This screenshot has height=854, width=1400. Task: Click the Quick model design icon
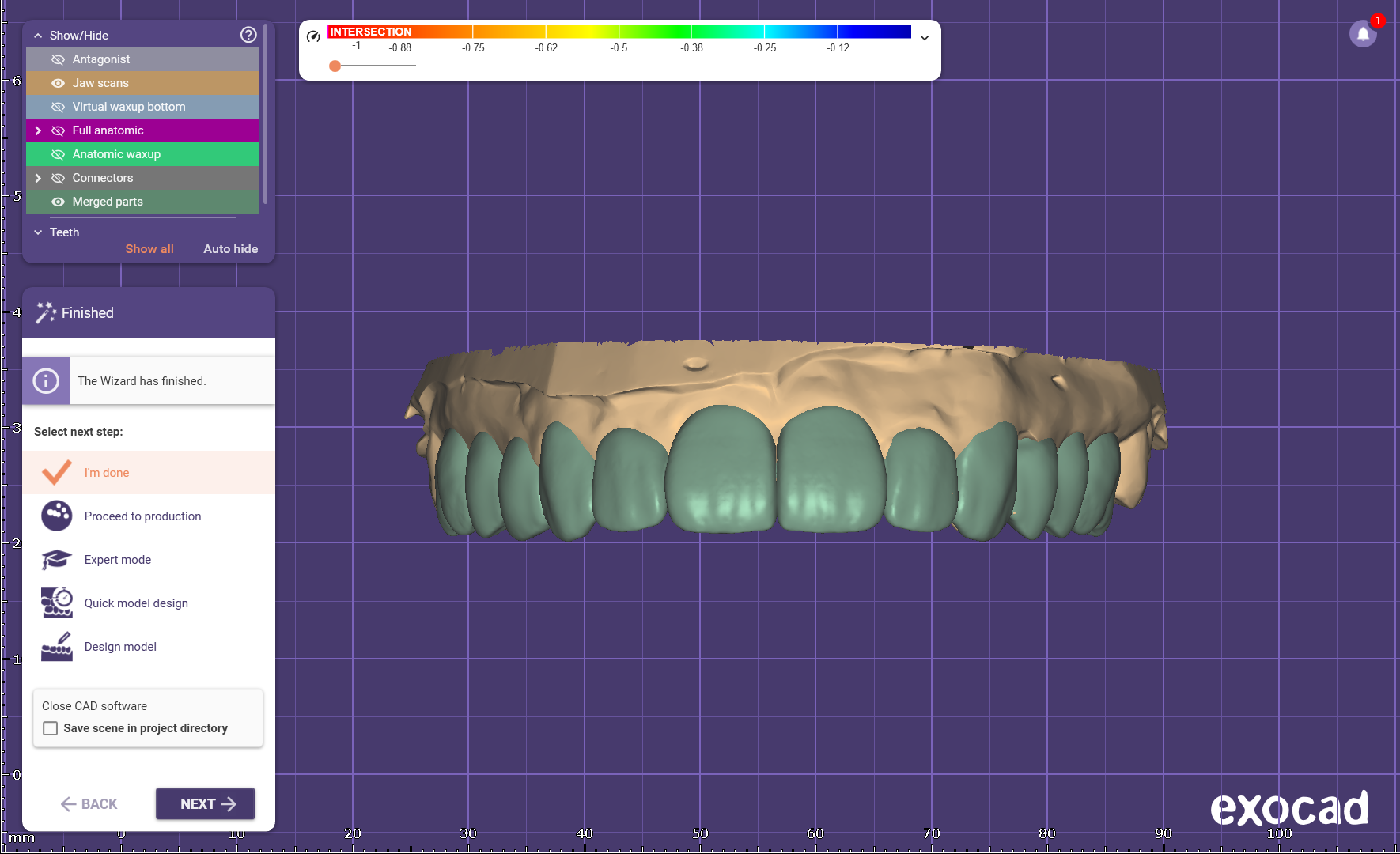pyautogui.click(x=57, y=603)
